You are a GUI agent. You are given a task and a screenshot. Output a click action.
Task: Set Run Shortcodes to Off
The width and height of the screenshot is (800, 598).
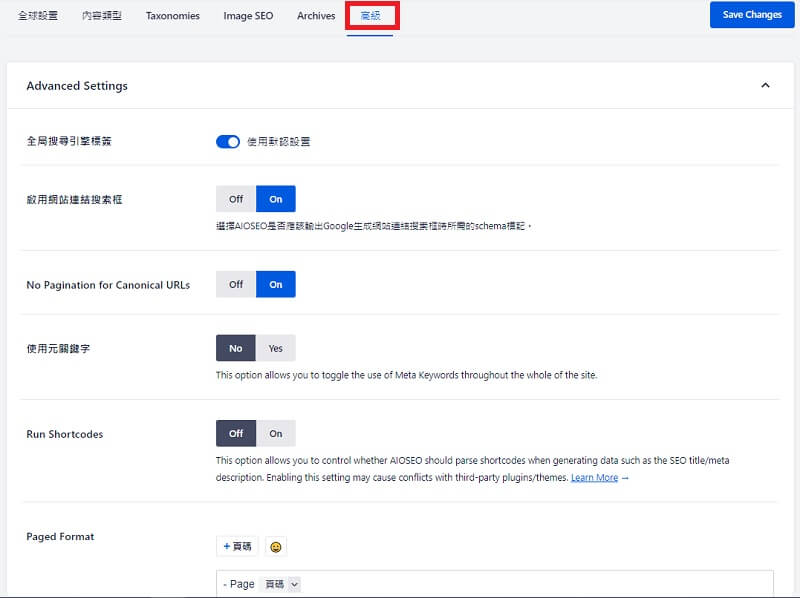[x=236, y=433]
